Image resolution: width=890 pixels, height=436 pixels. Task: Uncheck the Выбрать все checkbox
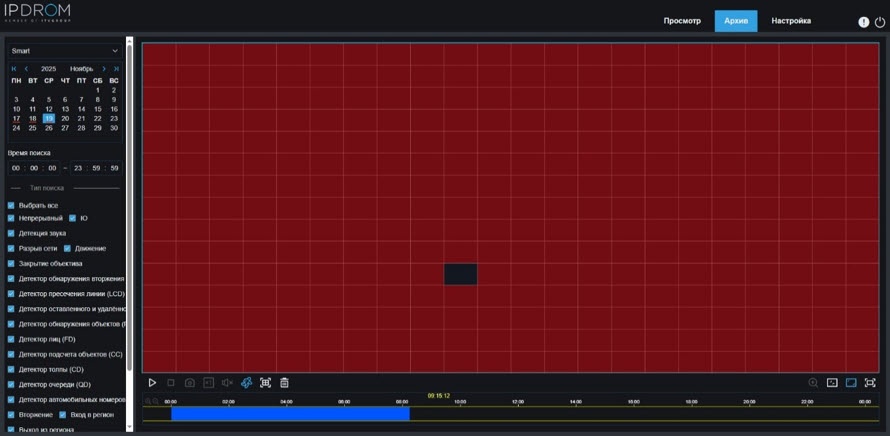[11, 205]
